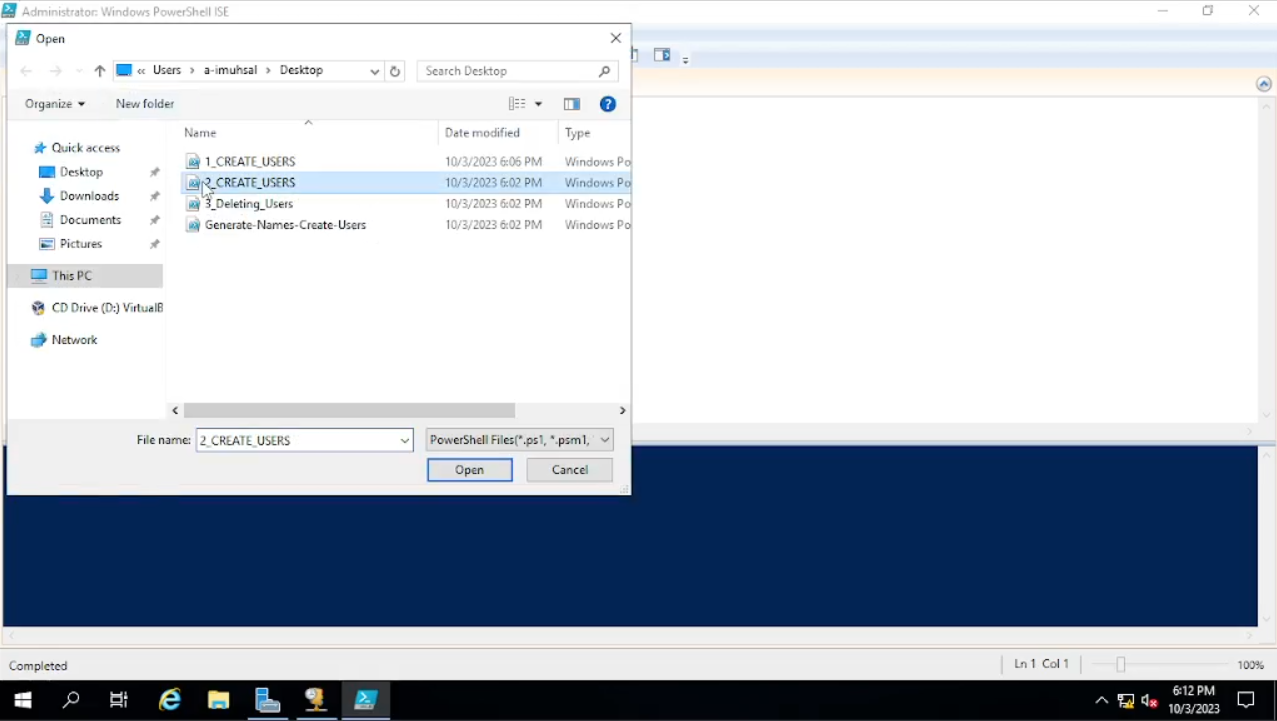Screen dimensions: 1277x721
Task: Select the 1_CREATE_USERS script file icon
Action: pyautogui.click(x=194, y=161)
